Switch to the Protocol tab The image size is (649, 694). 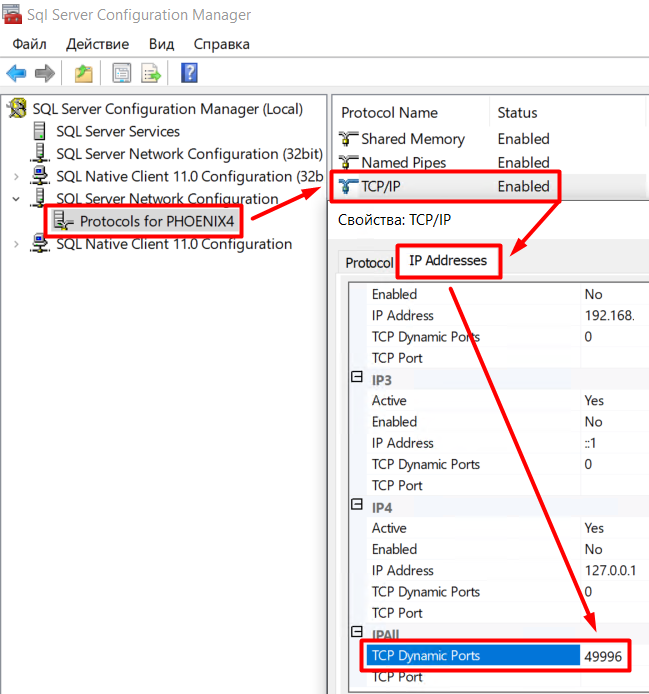(x=368, y=263)
